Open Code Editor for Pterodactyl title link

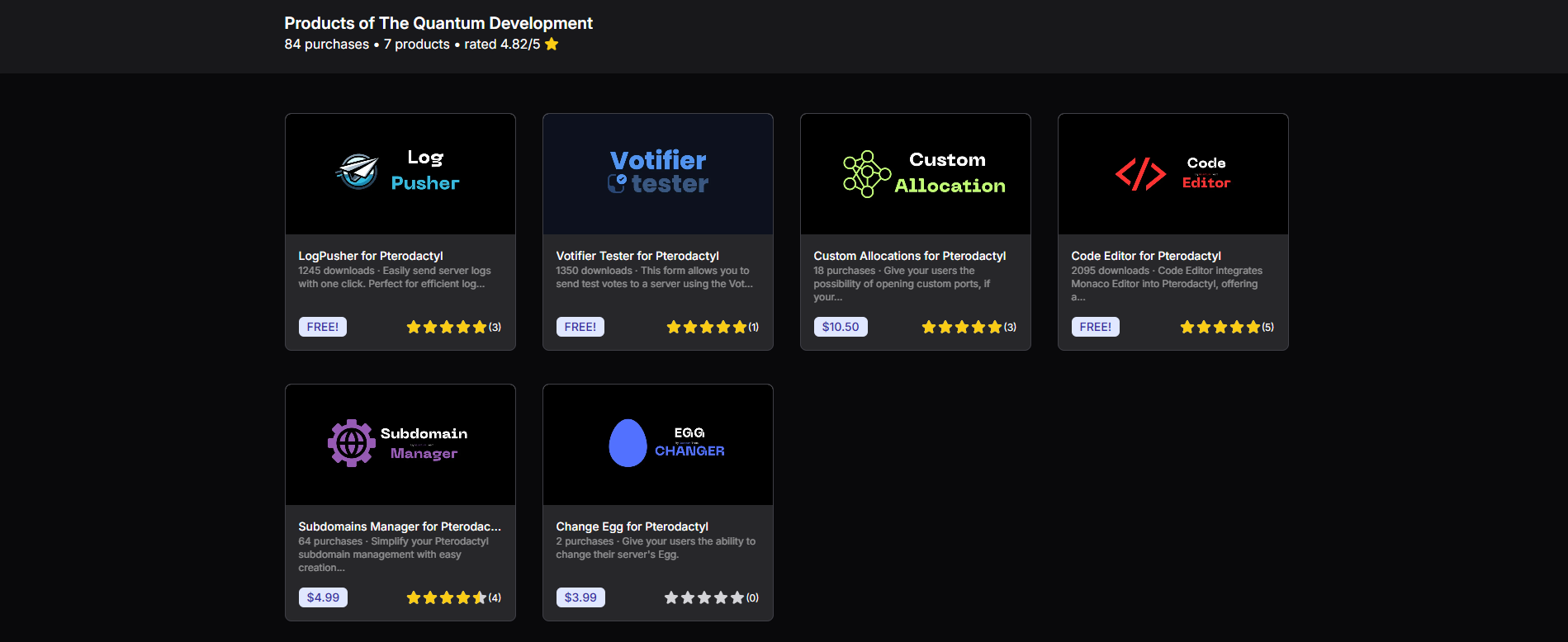1146,256
